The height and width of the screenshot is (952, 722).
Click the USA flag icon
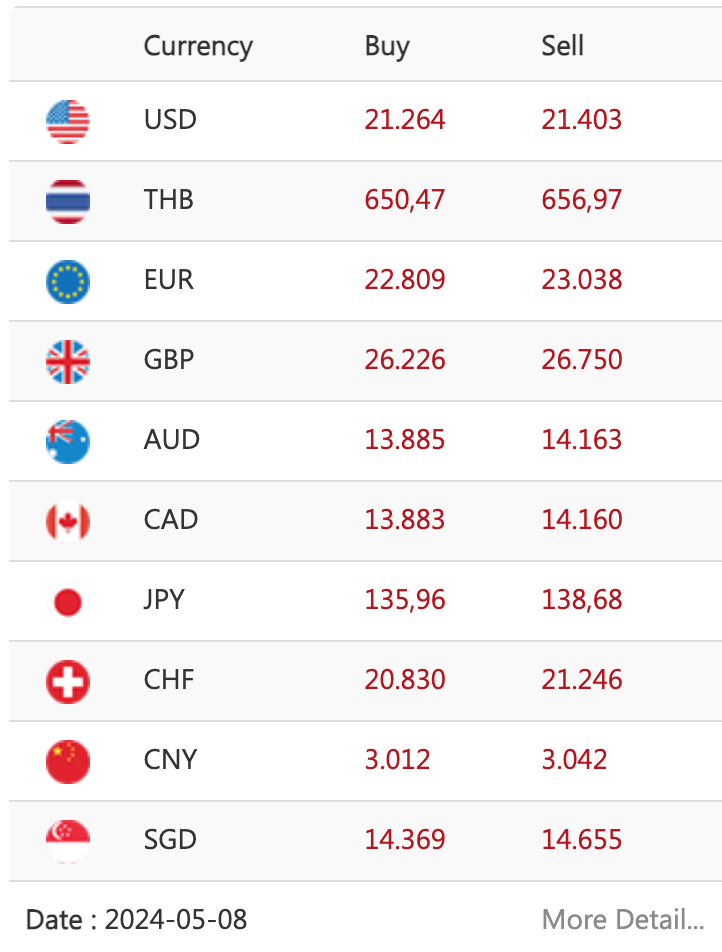coord(67,121)
